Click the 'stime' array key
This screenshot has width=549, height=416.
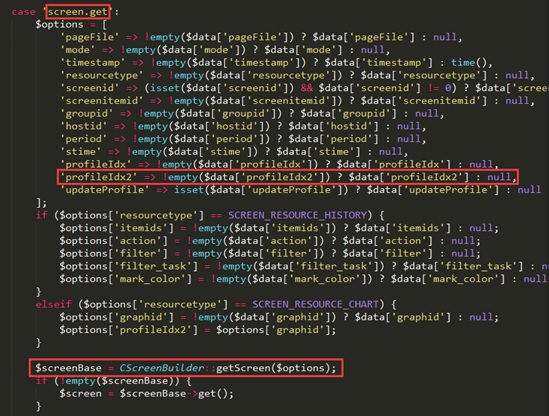pyautogui.click(x=81, y=152)
